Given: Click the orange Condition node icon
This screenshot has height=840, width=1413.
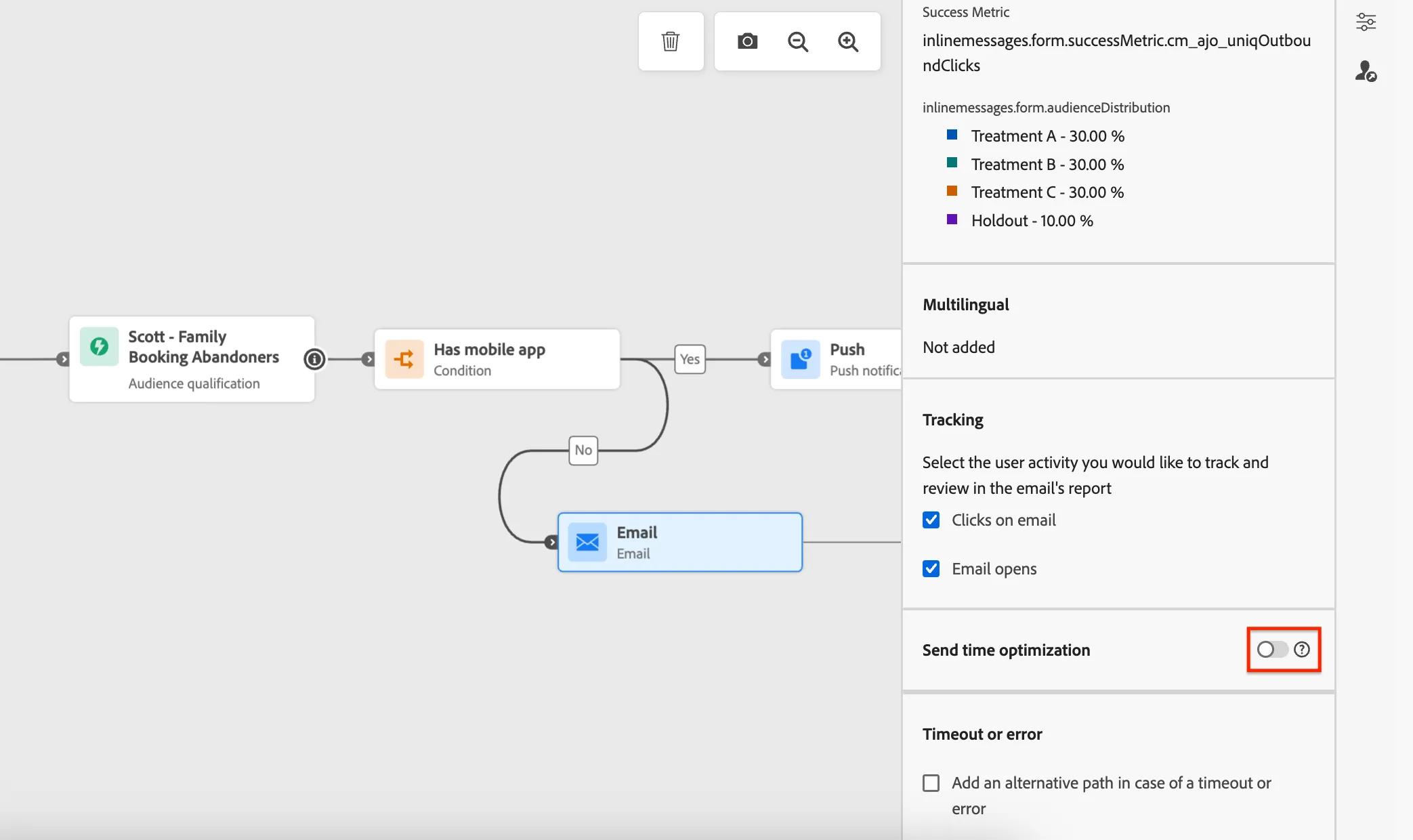Looking at the screenshot, I should (x=404, y=359).
